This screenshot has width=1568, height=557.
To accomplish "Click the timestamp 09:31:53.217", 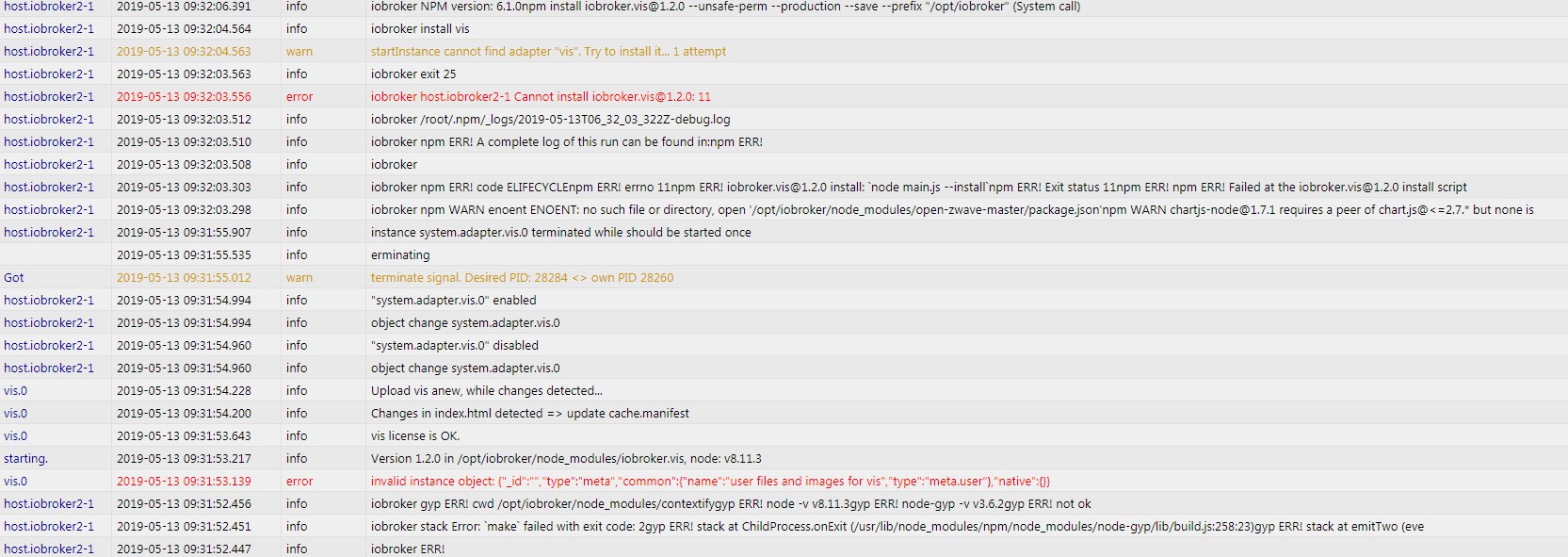I will (x=184, y=458).
